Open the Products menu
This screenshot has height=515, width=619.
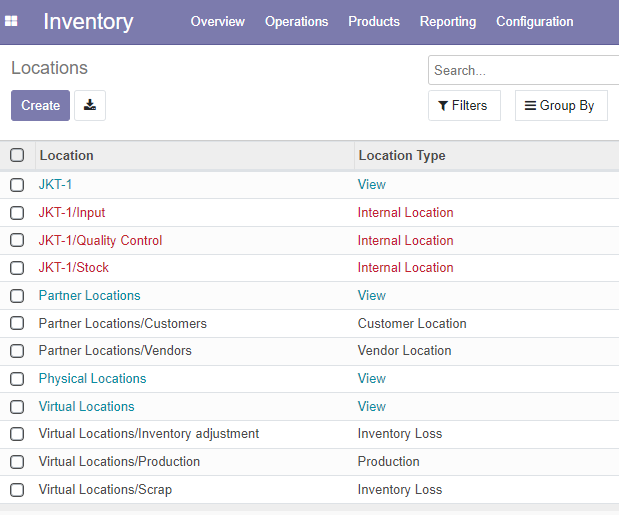pos(374,21)
